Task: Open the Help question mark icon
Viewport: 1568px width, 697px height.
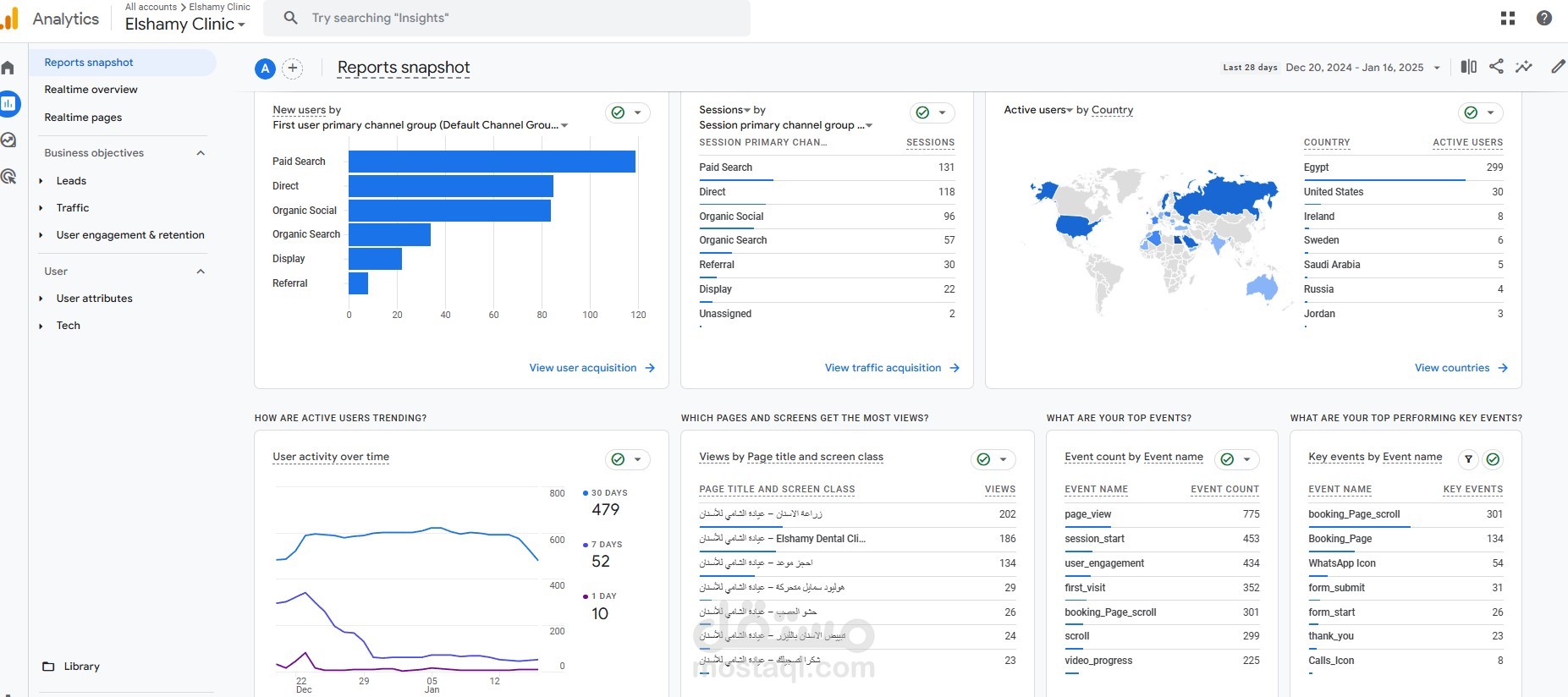Action: (1544, 18)
